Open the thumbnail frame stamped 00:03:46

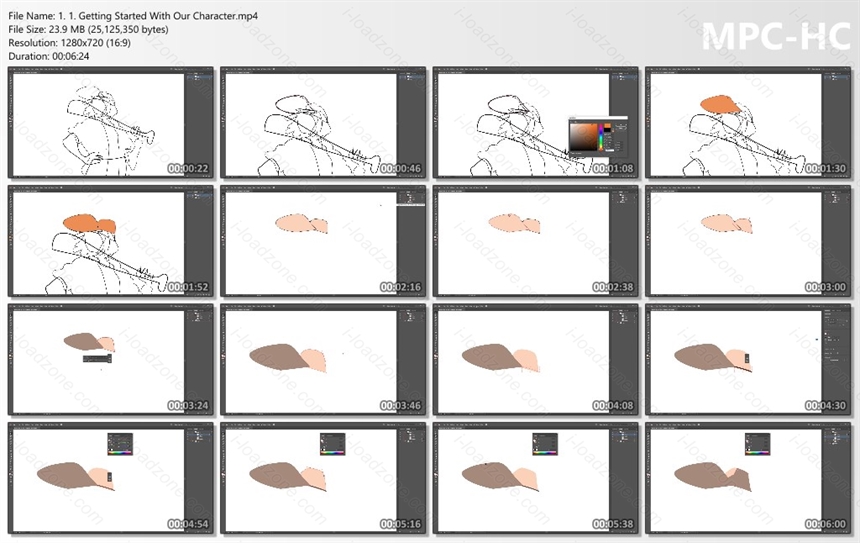coord(323,360)
